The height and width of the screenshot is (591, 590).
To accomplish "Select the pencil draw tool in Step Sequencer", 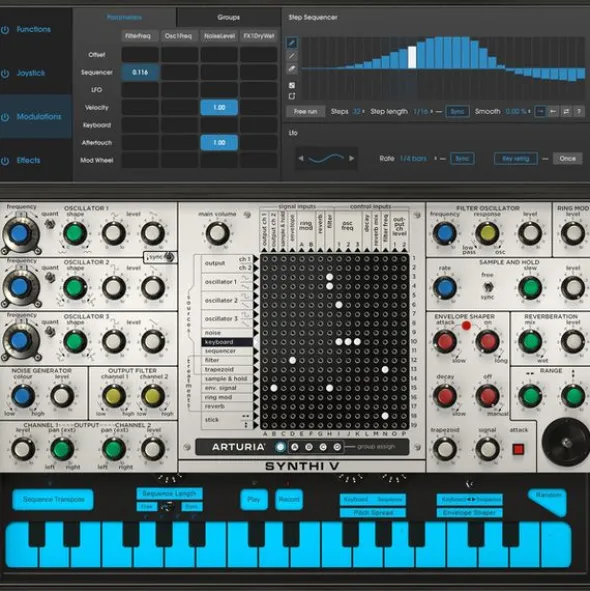I will coord(292,43).
